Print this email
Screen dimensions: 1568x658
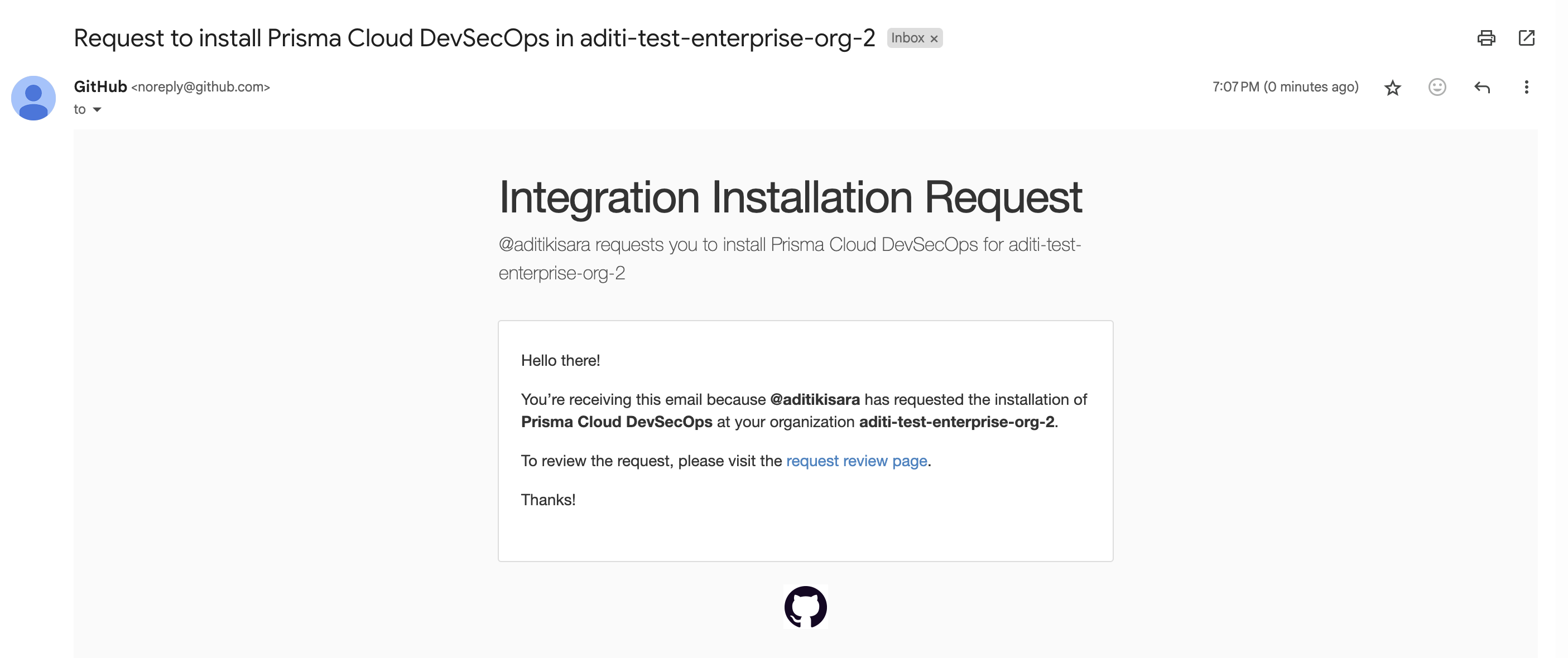(1486, 38)
